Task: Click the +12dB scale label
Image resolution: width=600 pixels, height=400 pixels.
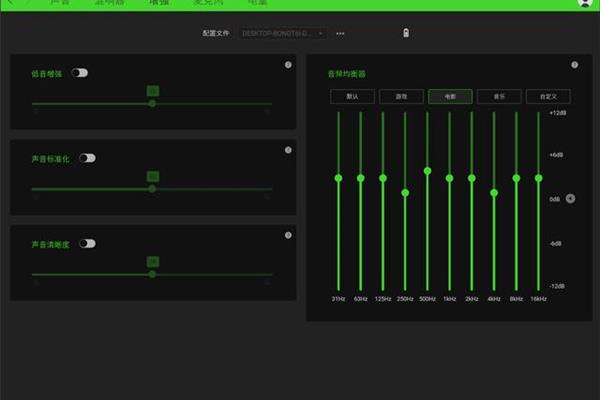Action: [558, 113]
